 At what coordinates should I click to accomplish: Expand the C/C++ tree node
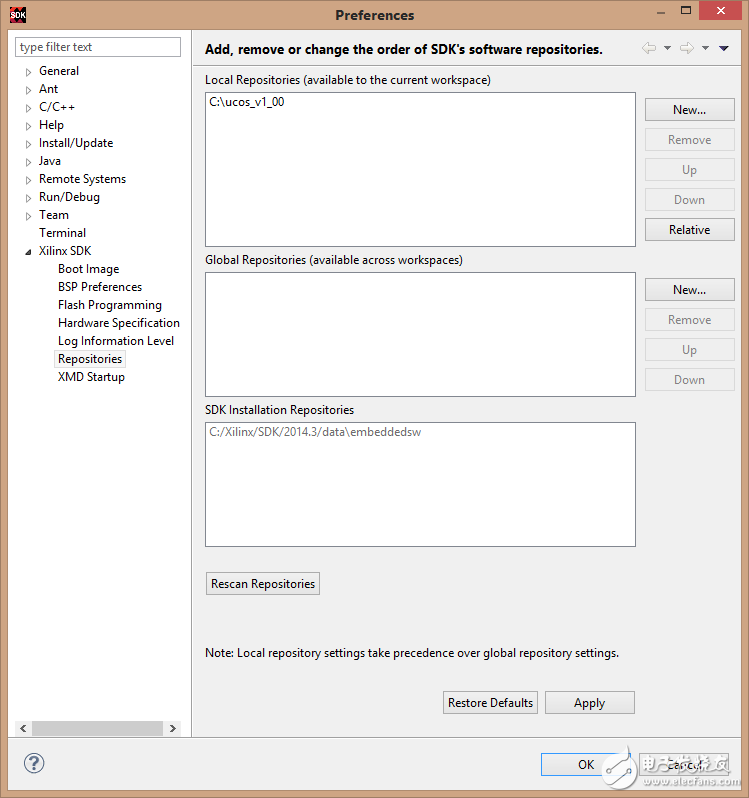[28, 108]
